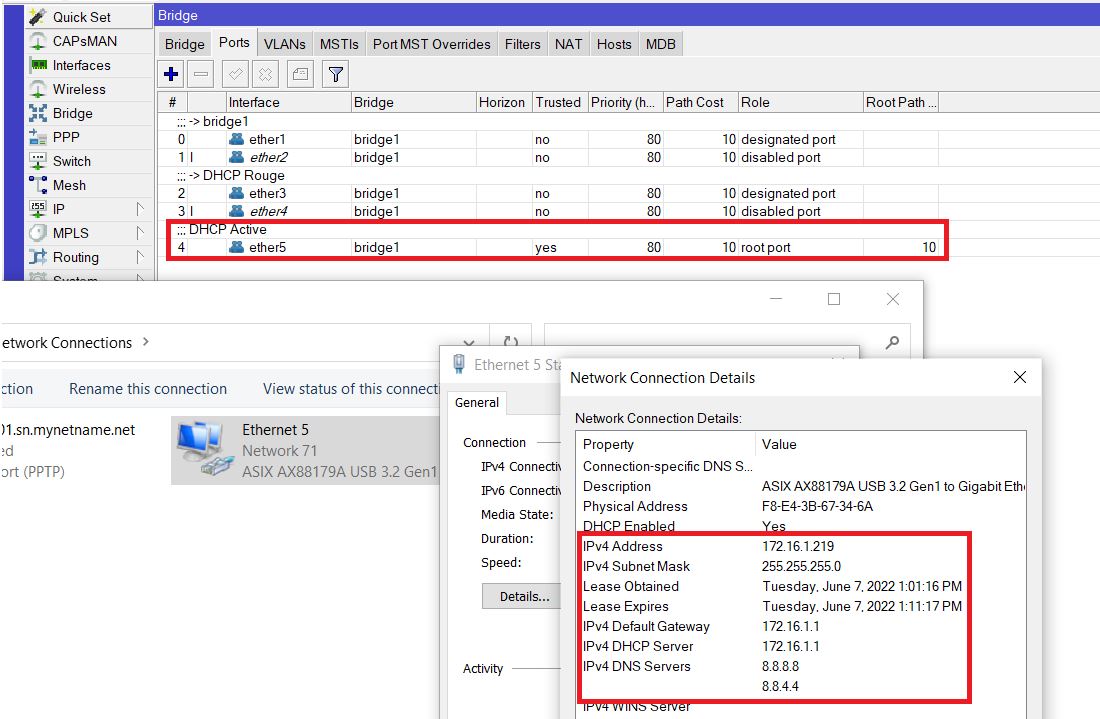Click 'View status of this connection'
Screen dimensions: 1100x719
point(351,389)
